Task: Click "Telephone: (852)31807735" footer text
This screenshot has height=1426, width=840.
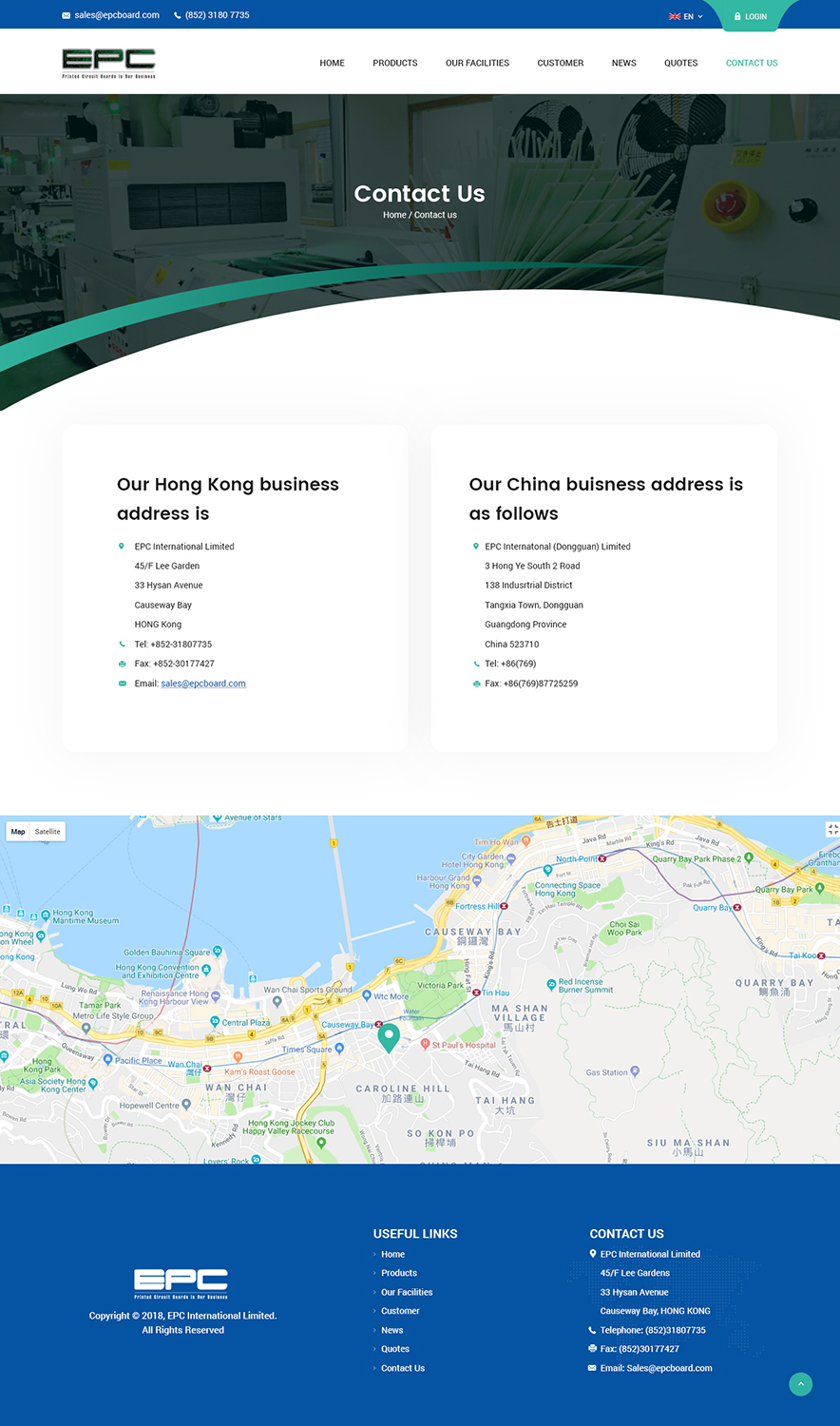Action: pos(653,1330)
